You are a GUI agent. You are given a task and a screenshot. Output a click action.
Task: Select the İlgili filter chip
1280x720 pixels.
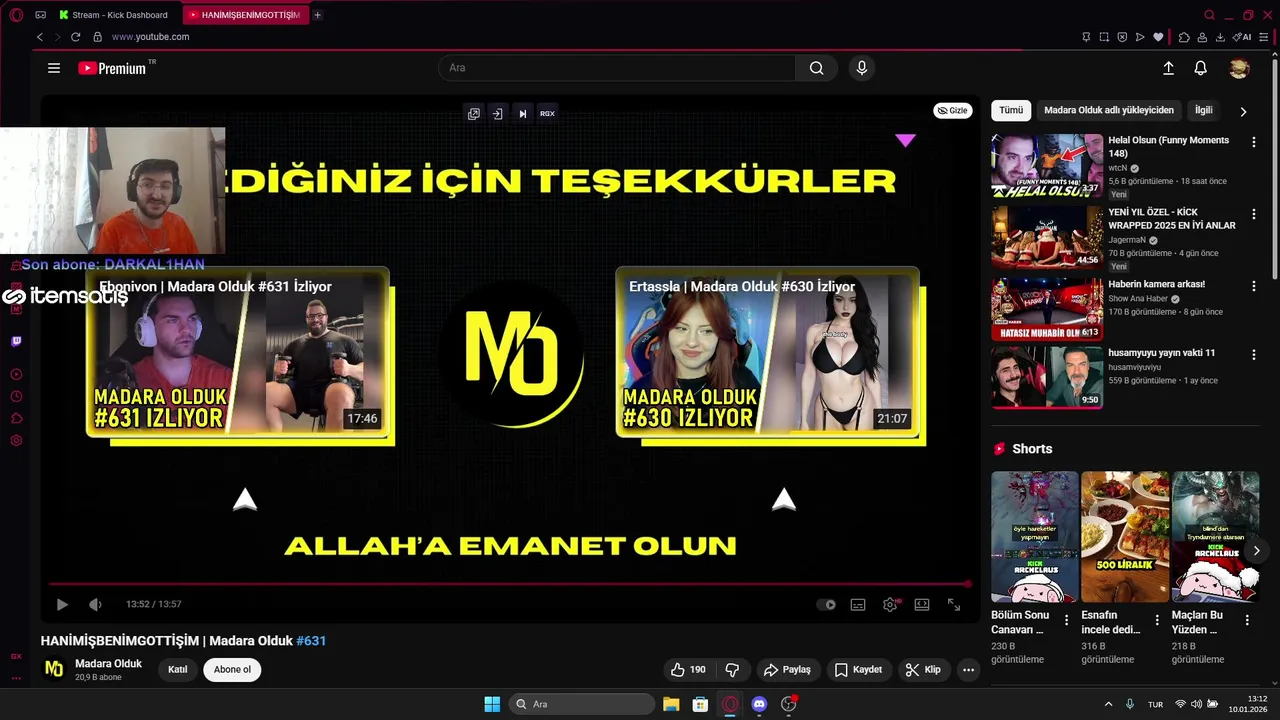[1204, 111]
